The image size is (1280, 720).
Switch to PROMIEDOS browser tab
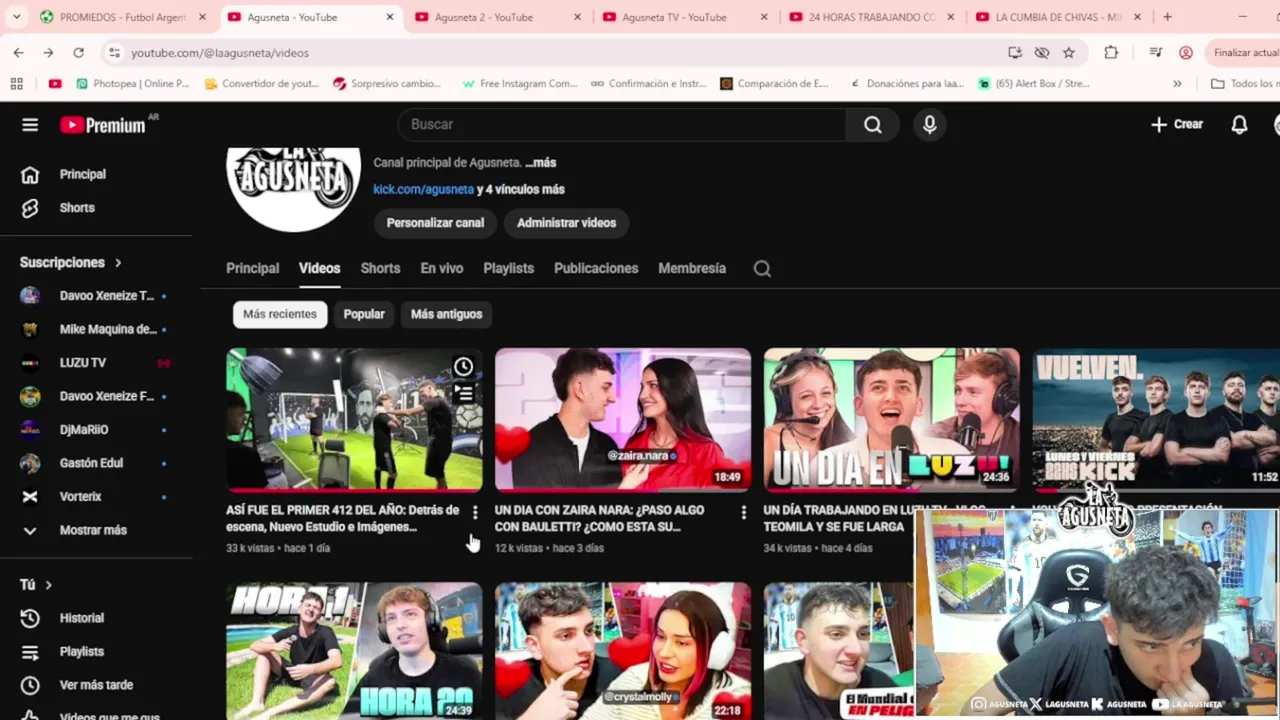[123, 17]
